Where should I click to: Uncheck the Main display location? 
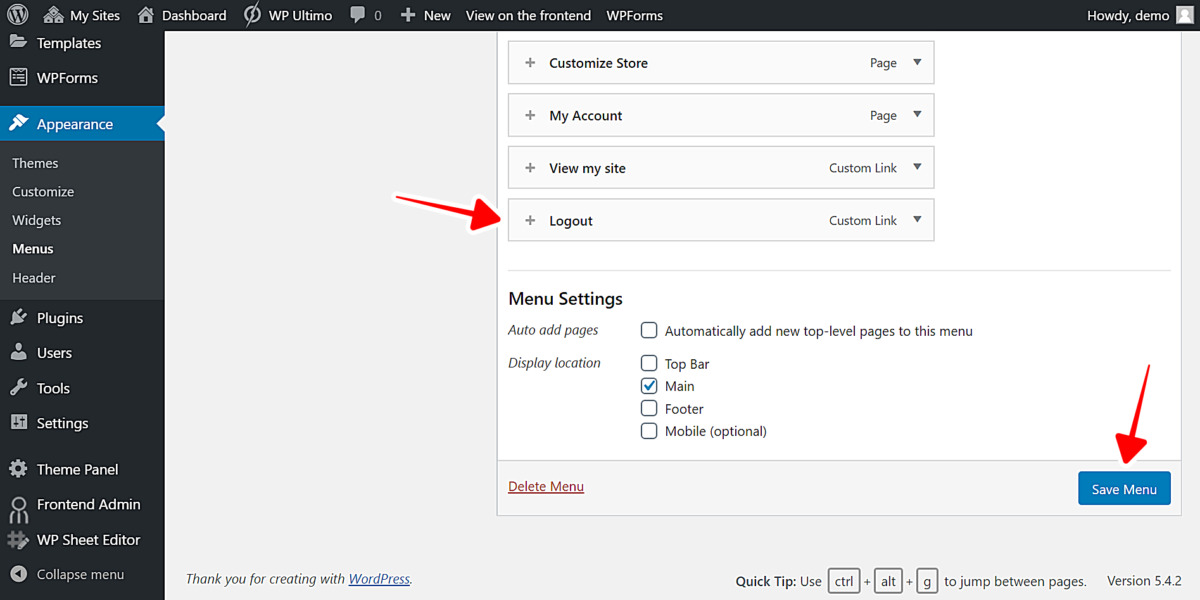pyautogui.click(x=648, y=385)
